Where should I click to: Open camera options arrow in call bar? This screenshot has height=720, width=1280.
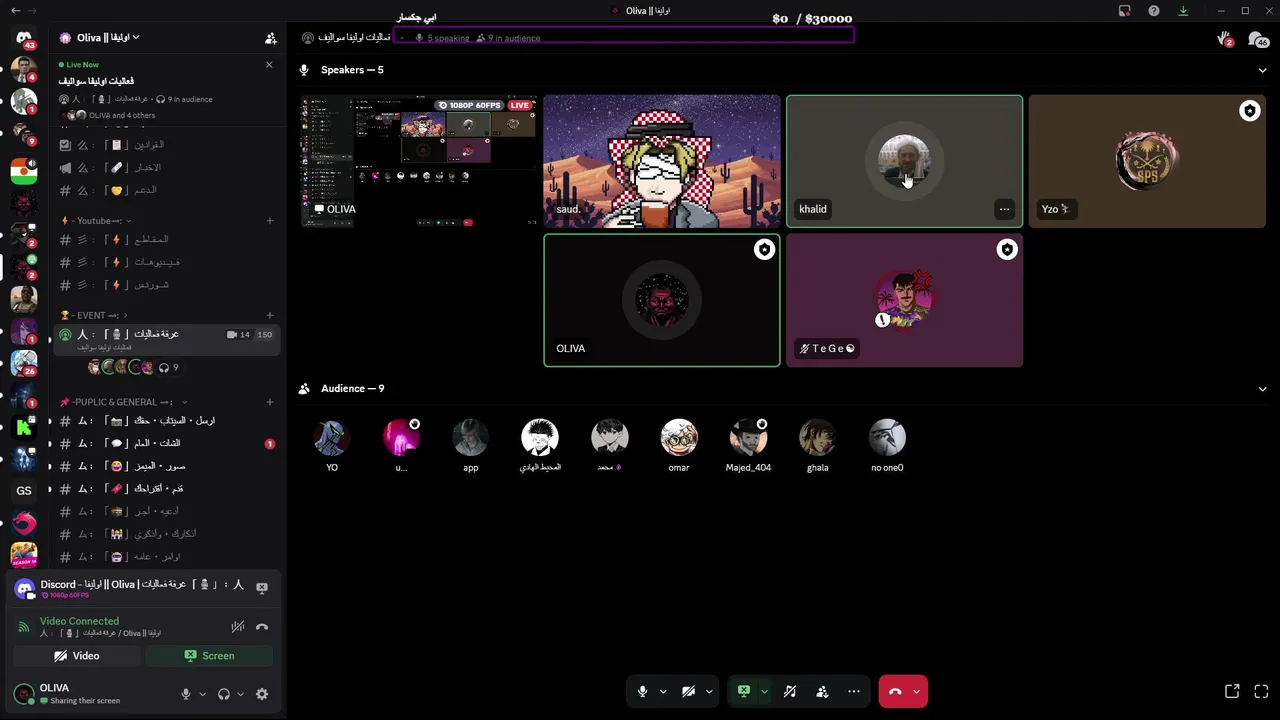(709, 691)
